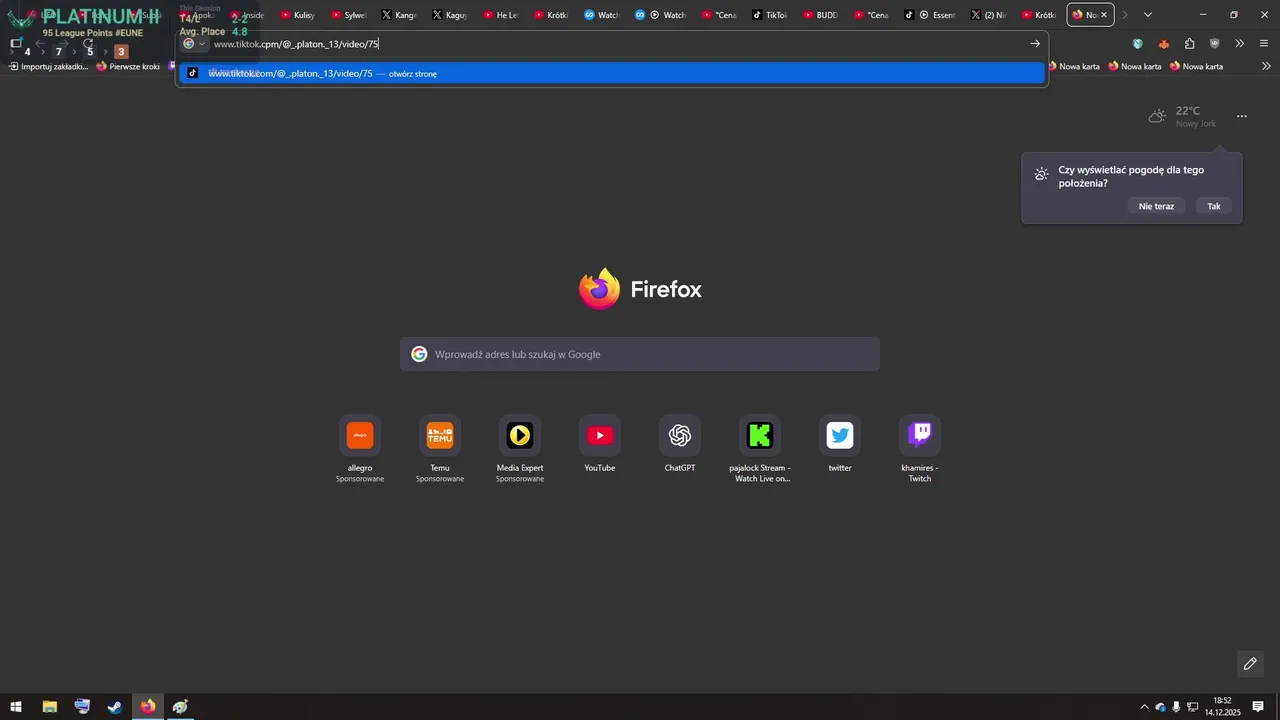This screenshot has height=720, width=1280.
Task: Open the Temu sponsored shortcut
Action: (440, 435)
